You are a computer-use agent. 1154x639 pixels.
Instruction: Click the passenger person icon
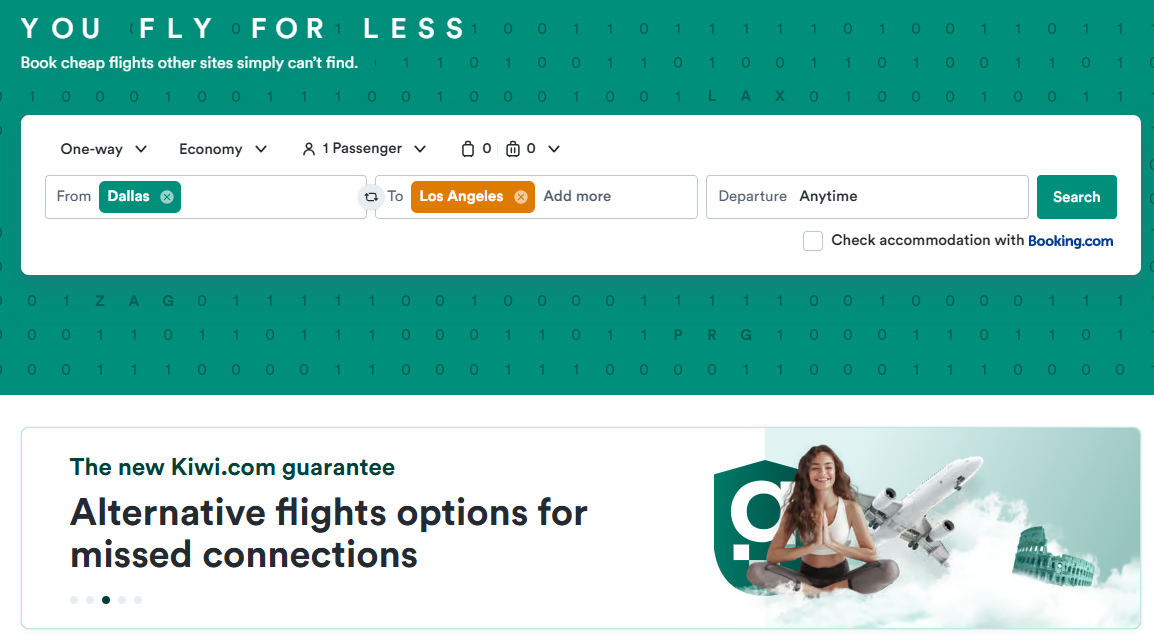[x=309, y=149]
